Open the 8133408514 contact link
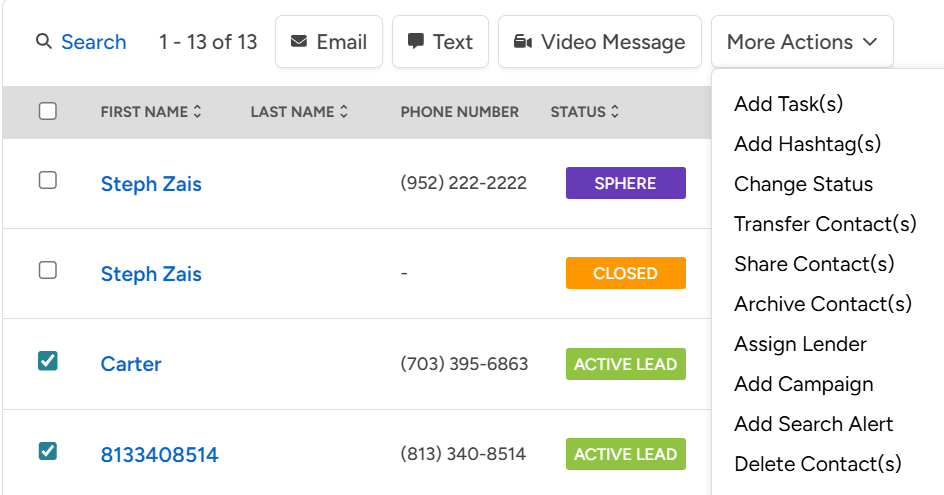 click(x=159, y=455)
